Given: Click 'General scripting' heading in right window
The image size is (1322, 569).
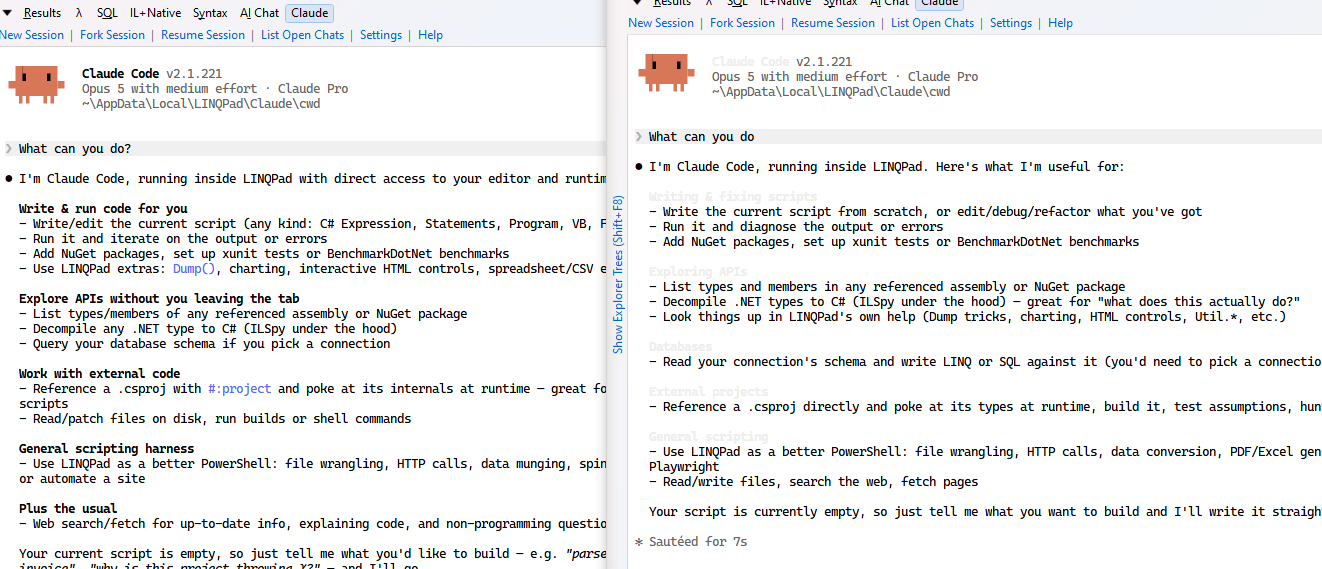Looking at the screenshot, I should point(709,437).
